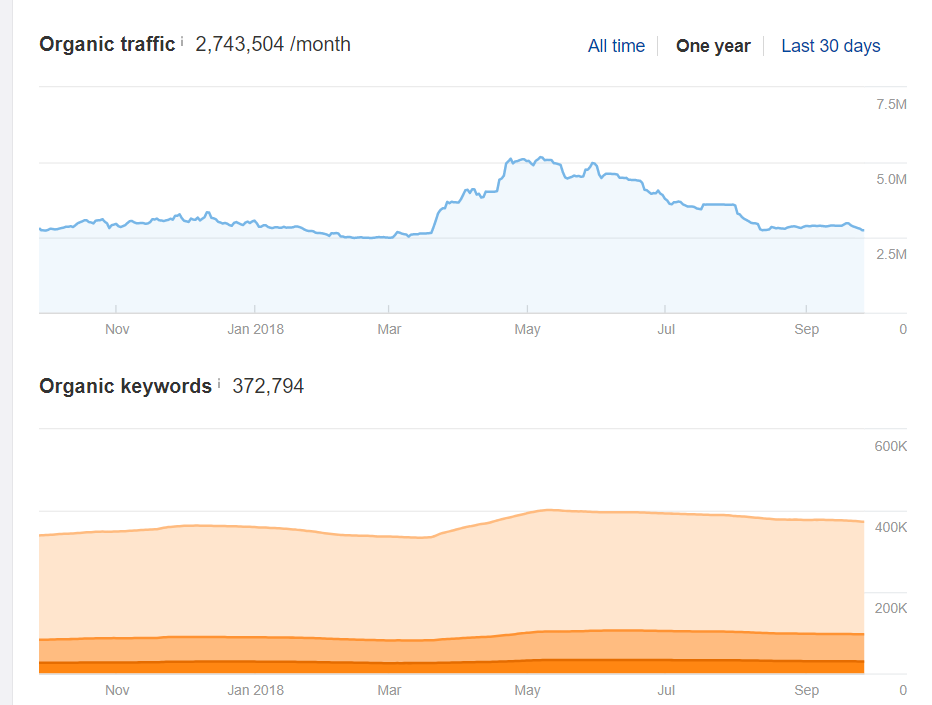Click the 2,743,504 /month traffic value
Screen dimensions: 932x705
pos(273,44)
